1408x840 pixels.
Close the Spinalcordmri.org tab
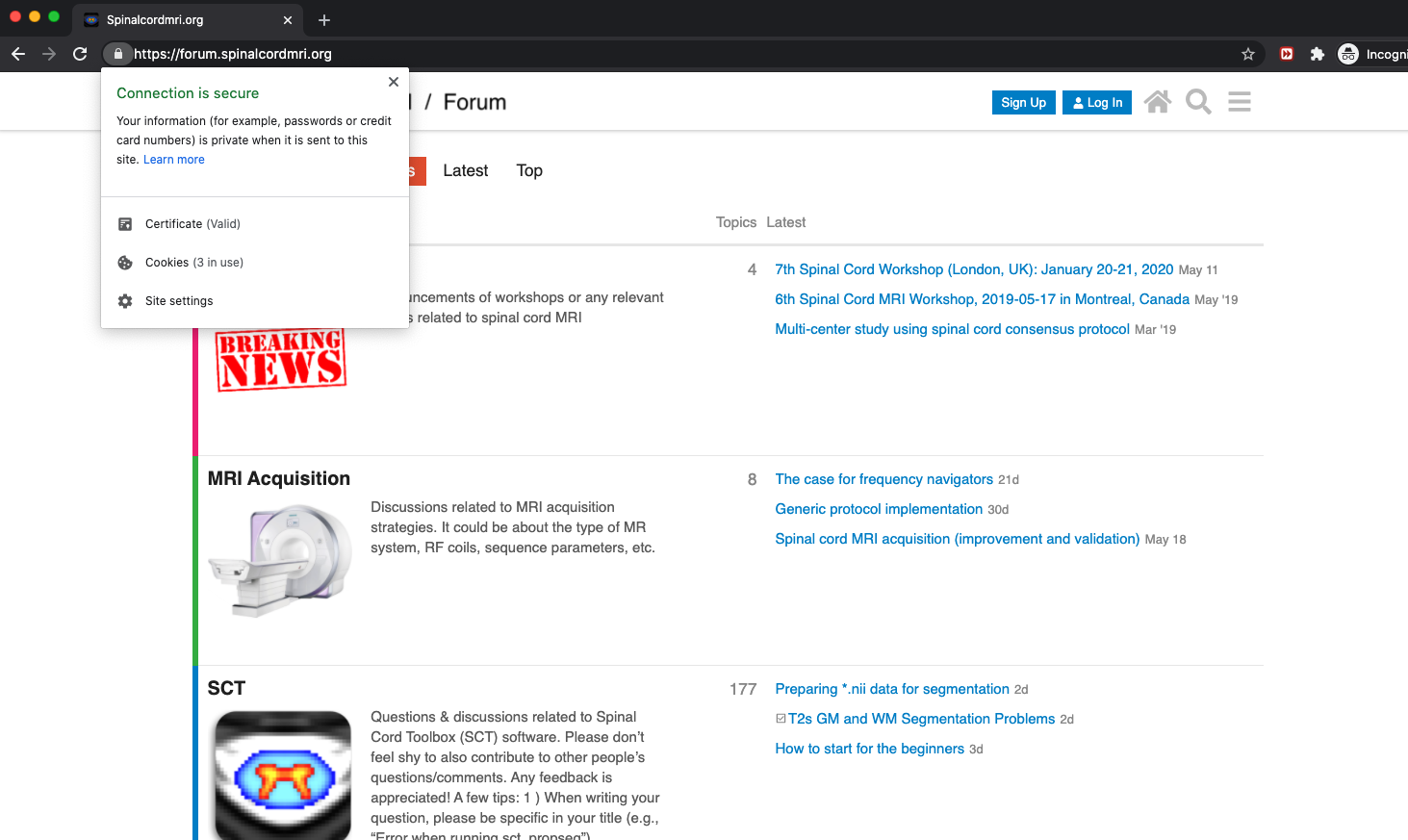tap(288, 20)
